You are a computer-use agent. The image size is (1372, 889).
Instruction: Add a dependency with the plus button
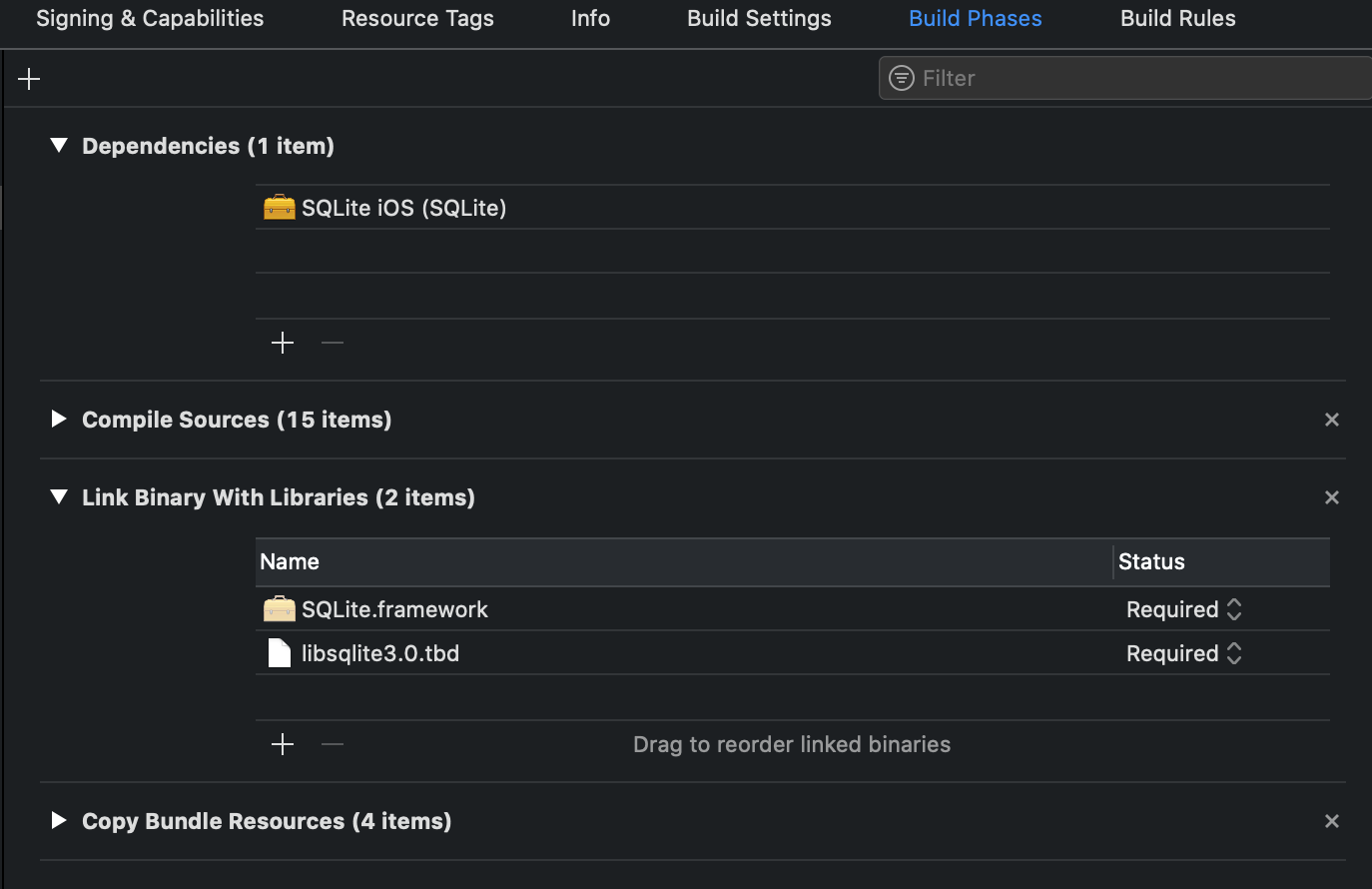(x=283, y=343)
